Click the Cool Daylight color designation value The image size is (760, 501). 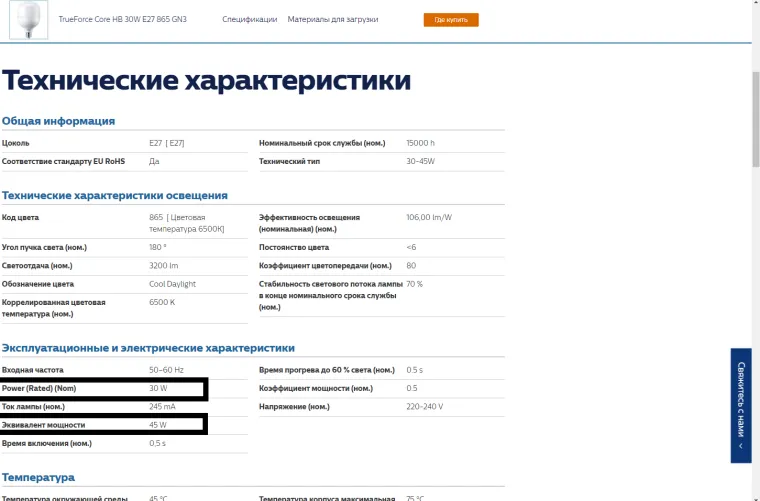[172, 284]
